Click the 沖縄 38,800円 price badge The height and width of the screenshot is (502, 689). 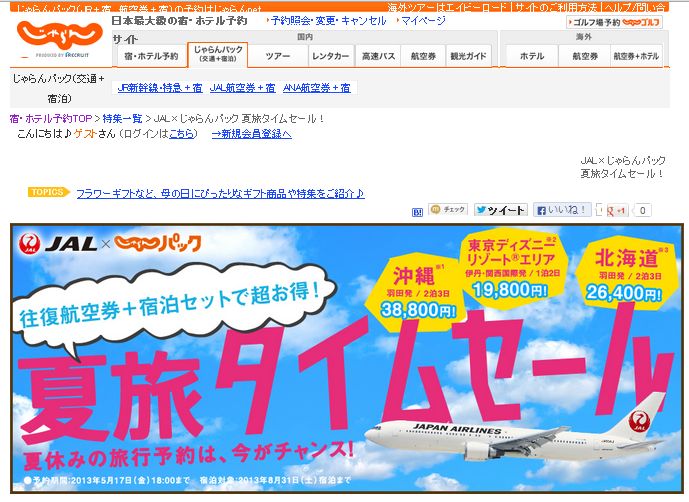(417, 291)
